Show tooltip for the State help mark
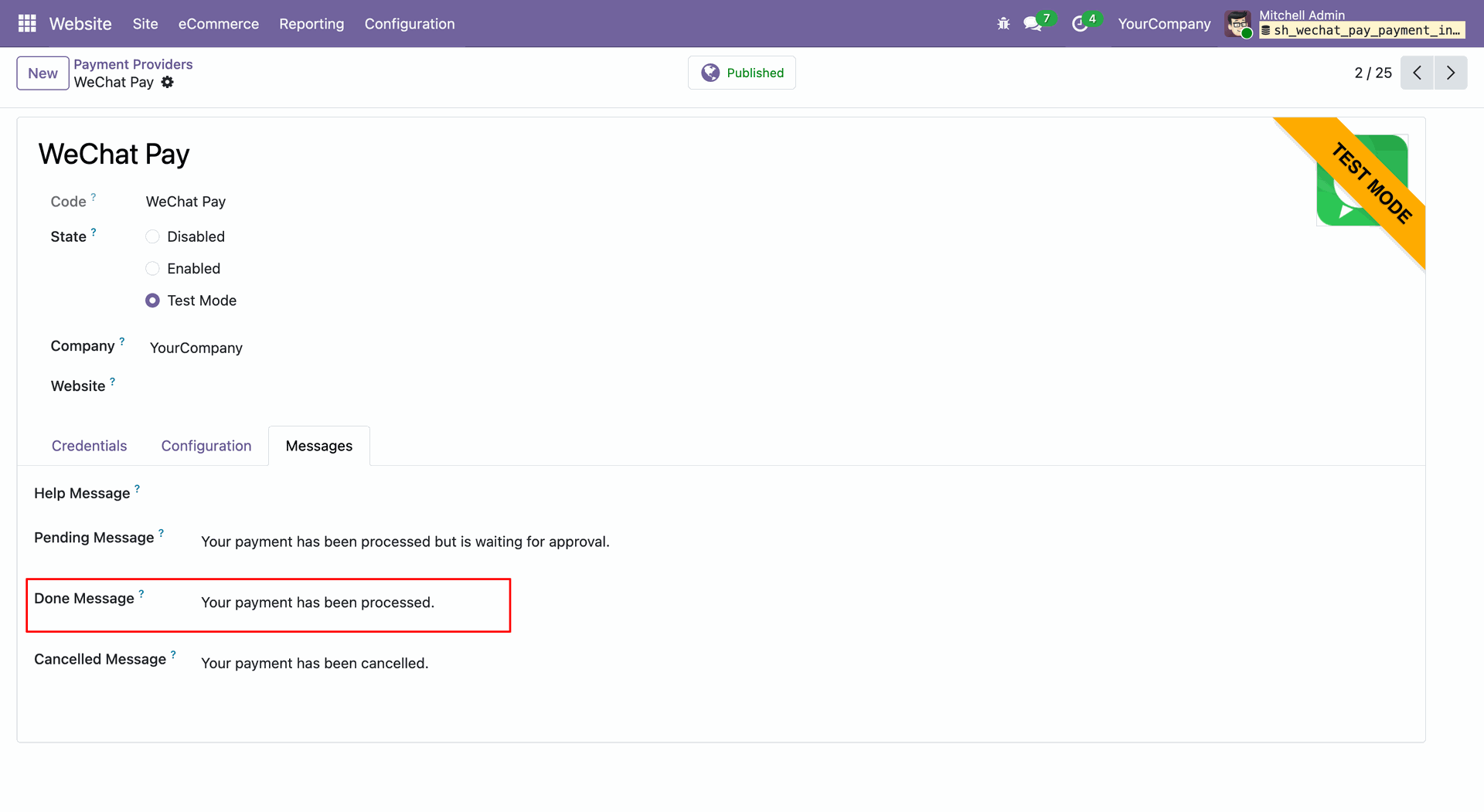Screen dimensions: 1484x812 coord(94,232)
